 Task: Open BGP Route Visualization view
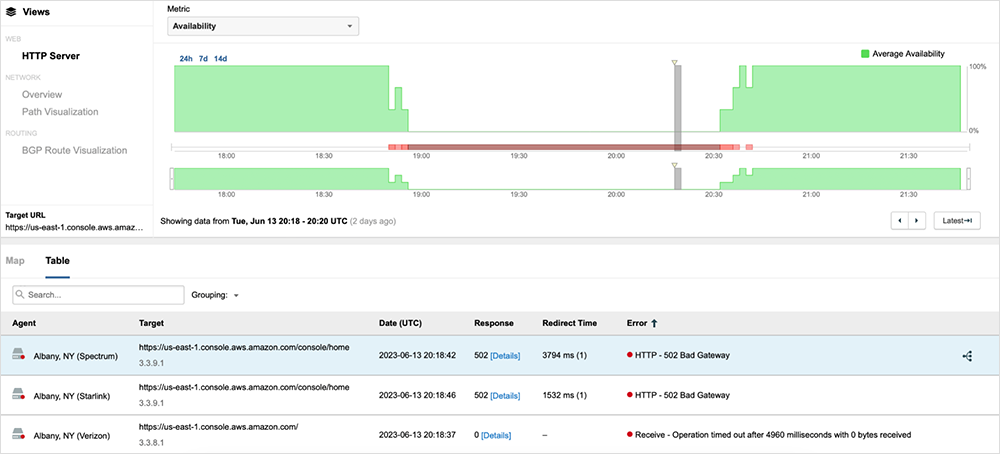pyautogui.click(x=74, y=150)
